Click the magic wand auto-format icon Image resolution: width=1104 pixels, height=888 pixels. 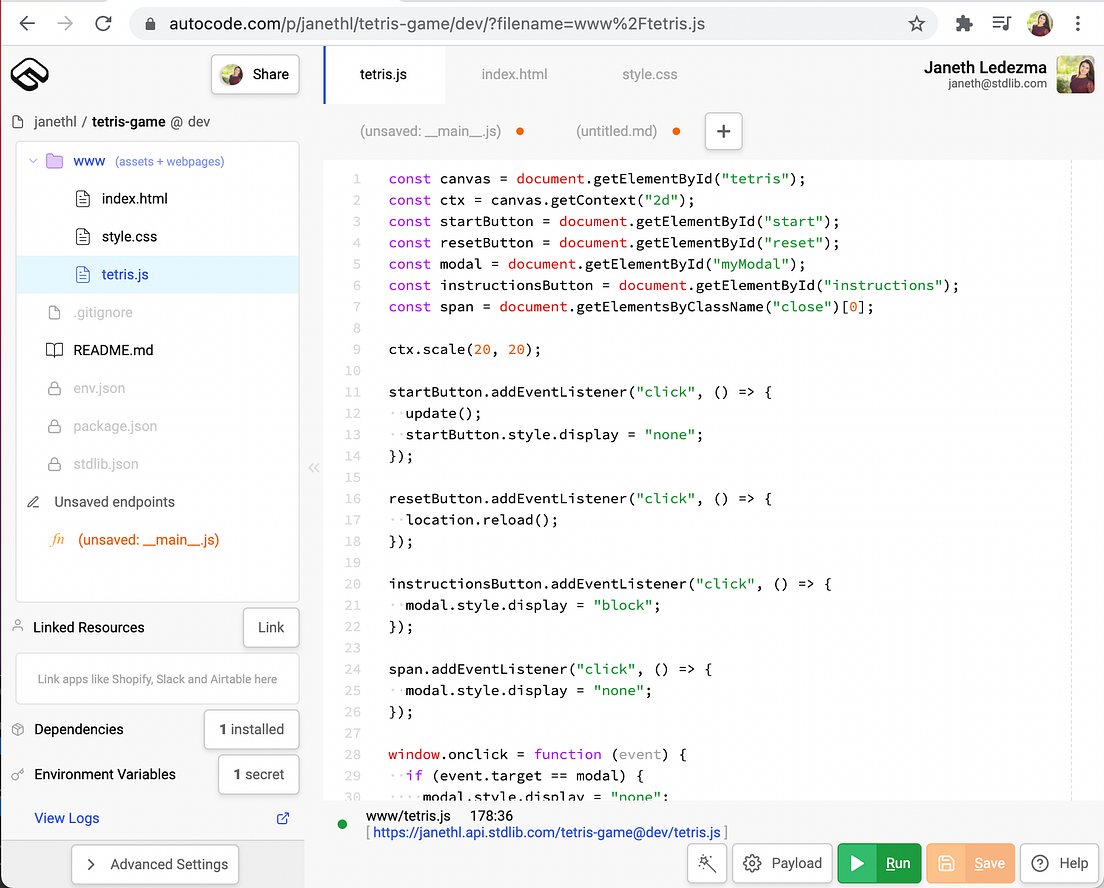coord(707,863)
